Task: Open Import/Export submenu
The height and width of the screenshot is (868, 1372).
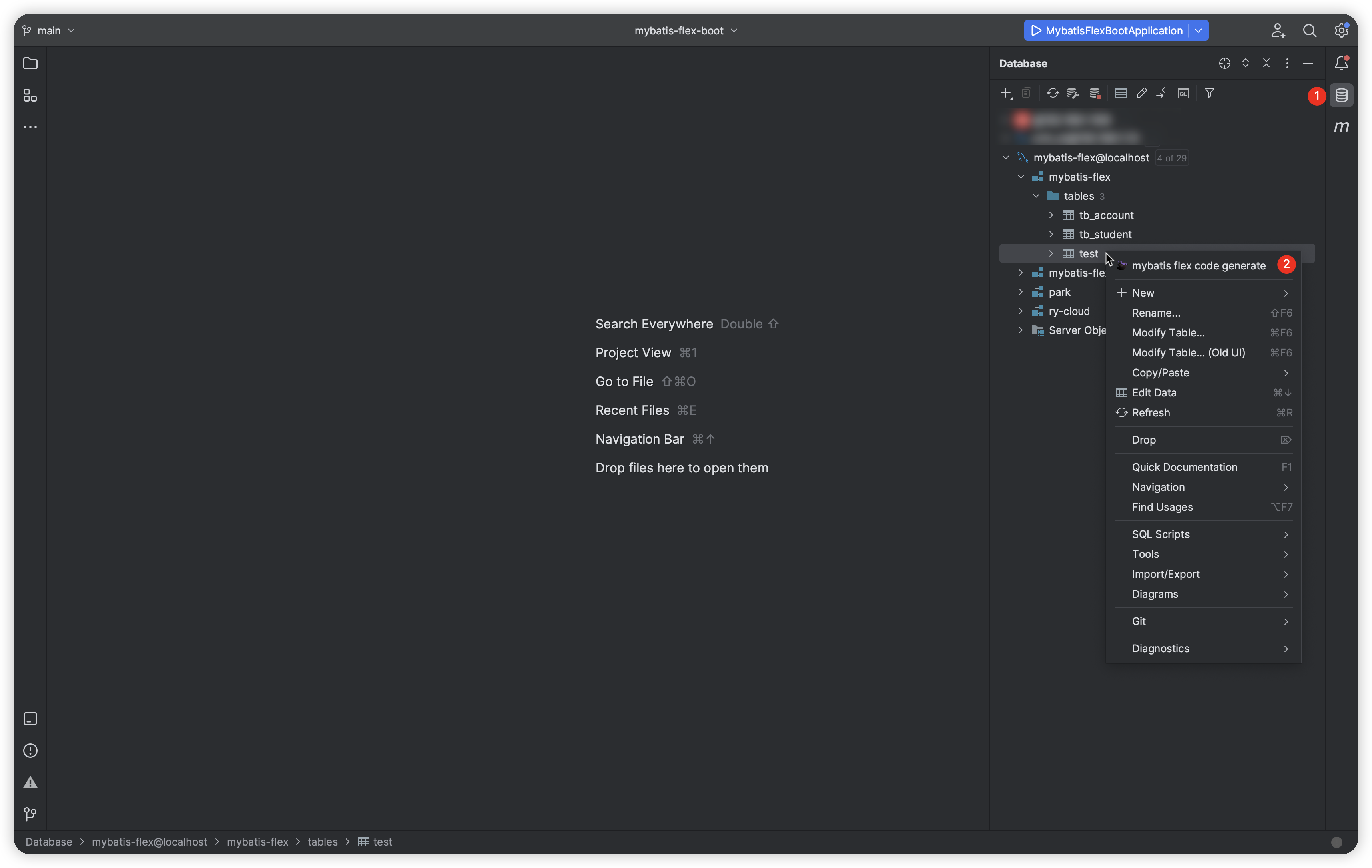Action: coord(1203,574)
